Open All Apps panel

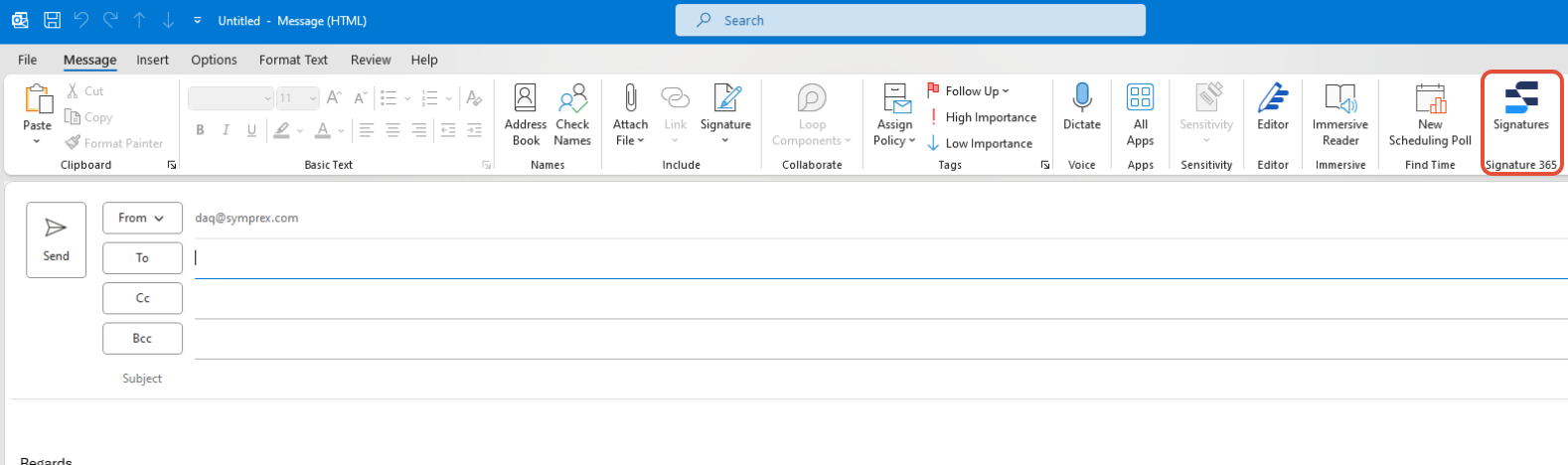click(1140, 115)
